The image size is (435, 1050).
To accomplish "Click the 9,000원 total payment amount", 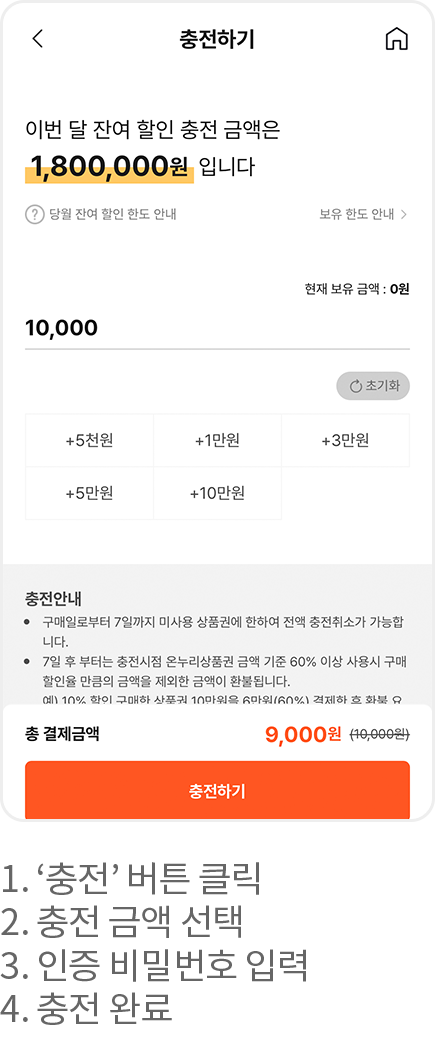I will [303, 735].
